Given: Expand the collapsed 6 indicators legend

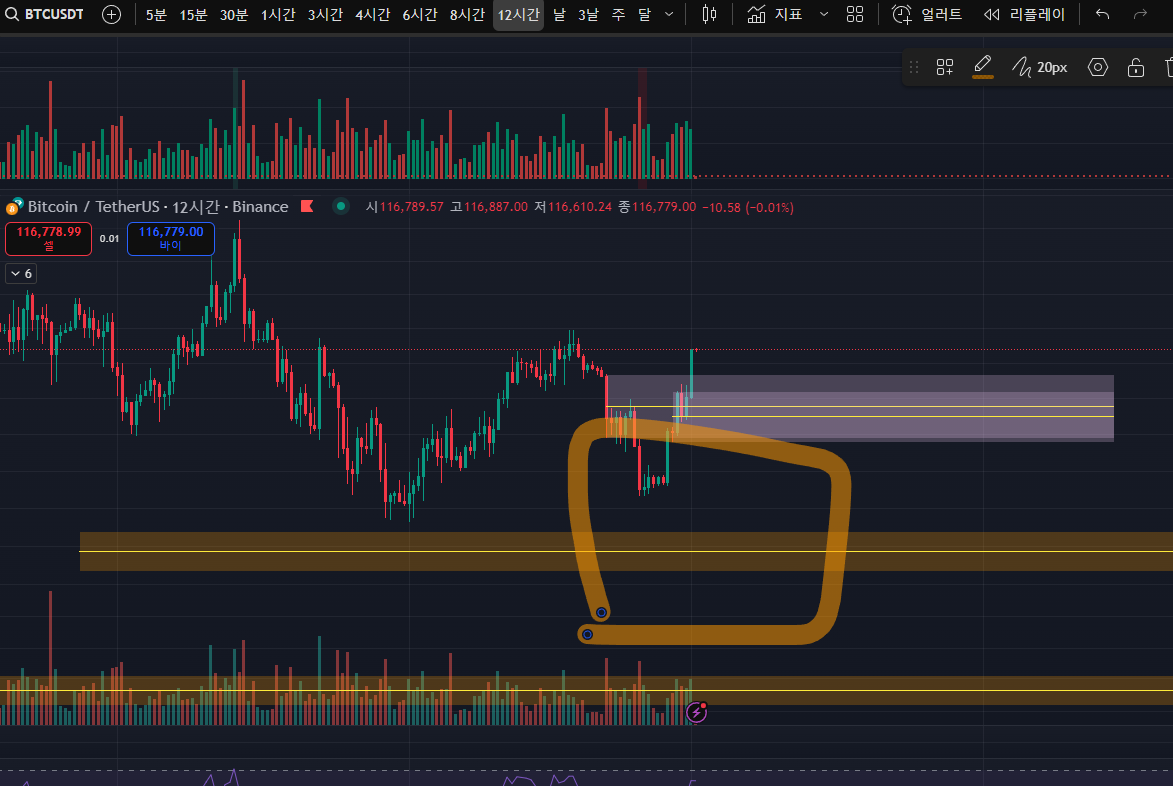Looking at the screenshot, I should point(21,274).
